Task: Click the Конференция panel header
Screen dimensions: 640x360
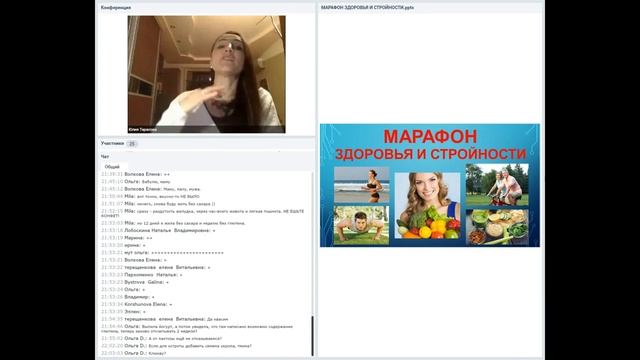Action: click(x=116, y=8)
